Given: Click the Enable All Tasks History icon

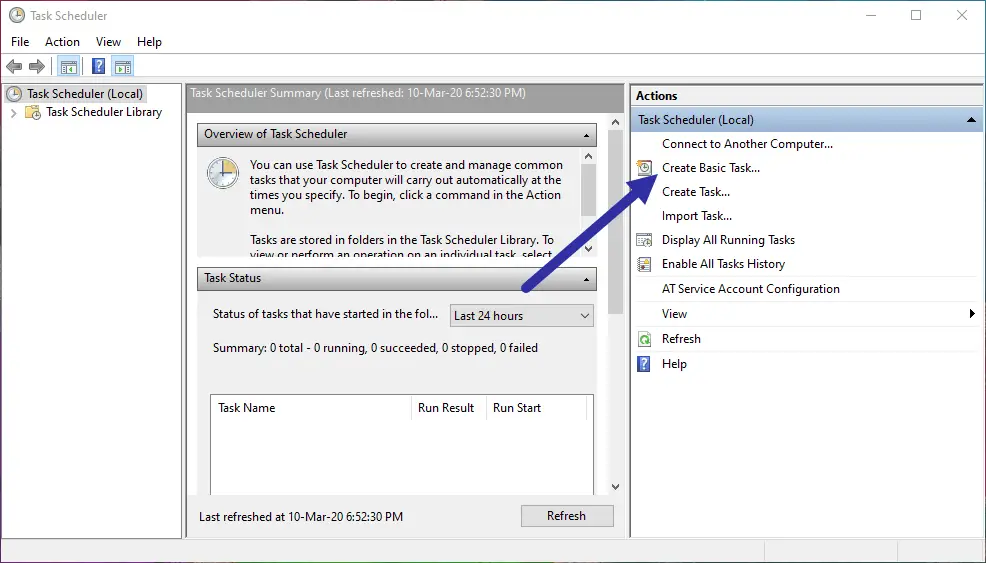Looking at the screenshot, I should click(x=645, y=264).
